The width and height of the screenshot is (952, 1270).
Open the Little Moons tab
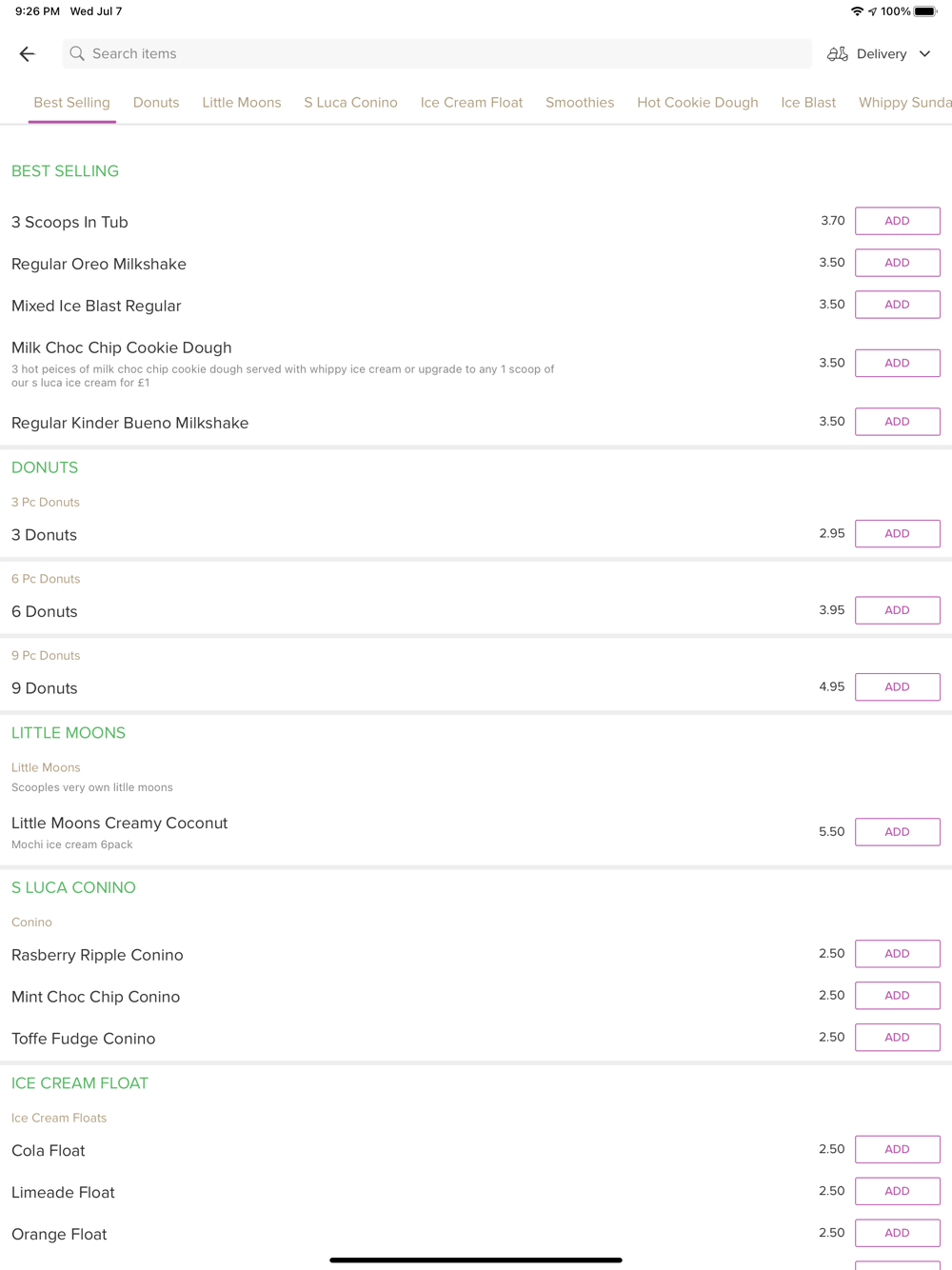click(x=241, y=103)
